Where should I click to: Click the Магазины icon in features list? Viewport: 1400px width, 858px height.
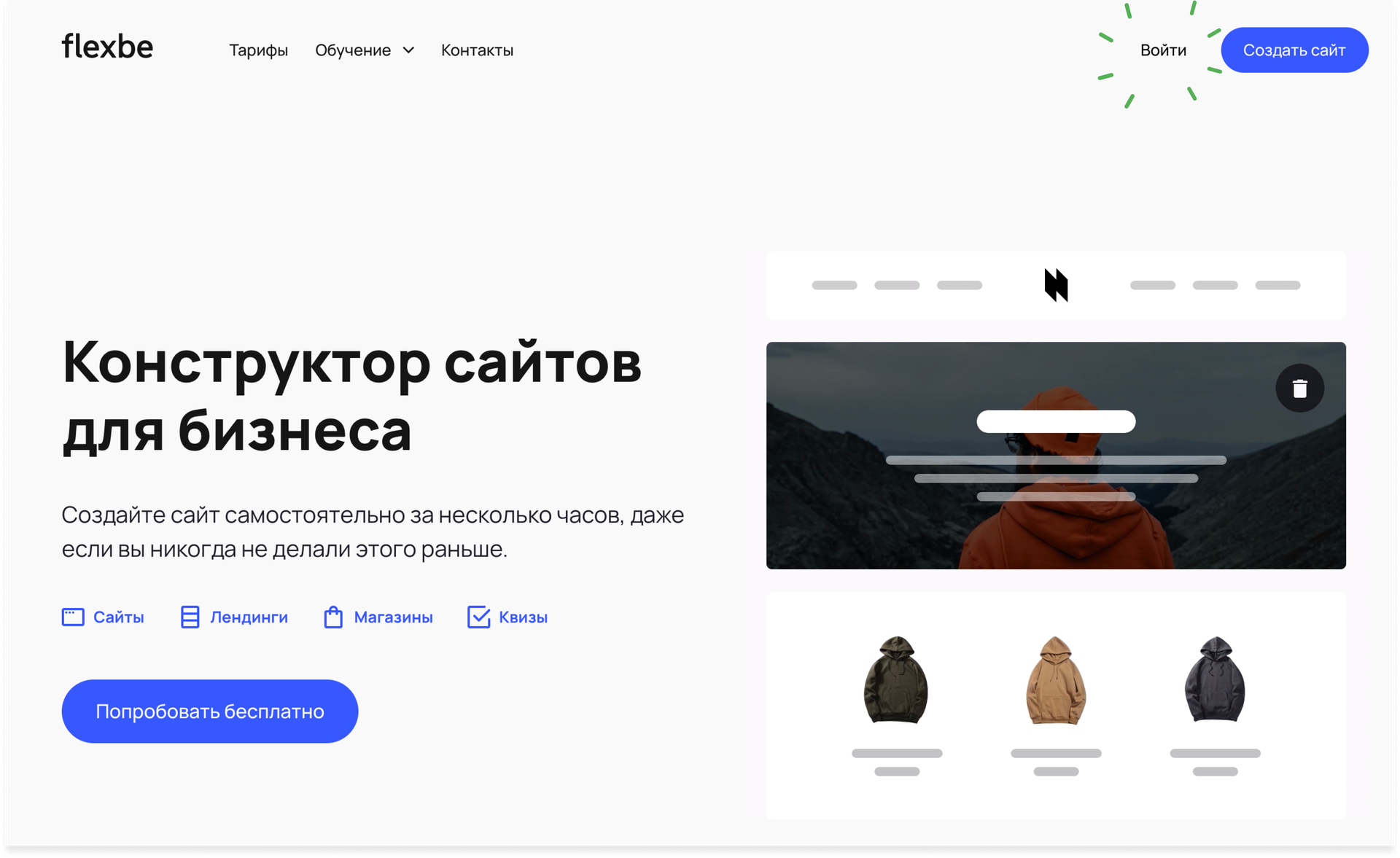click(334, 617)
